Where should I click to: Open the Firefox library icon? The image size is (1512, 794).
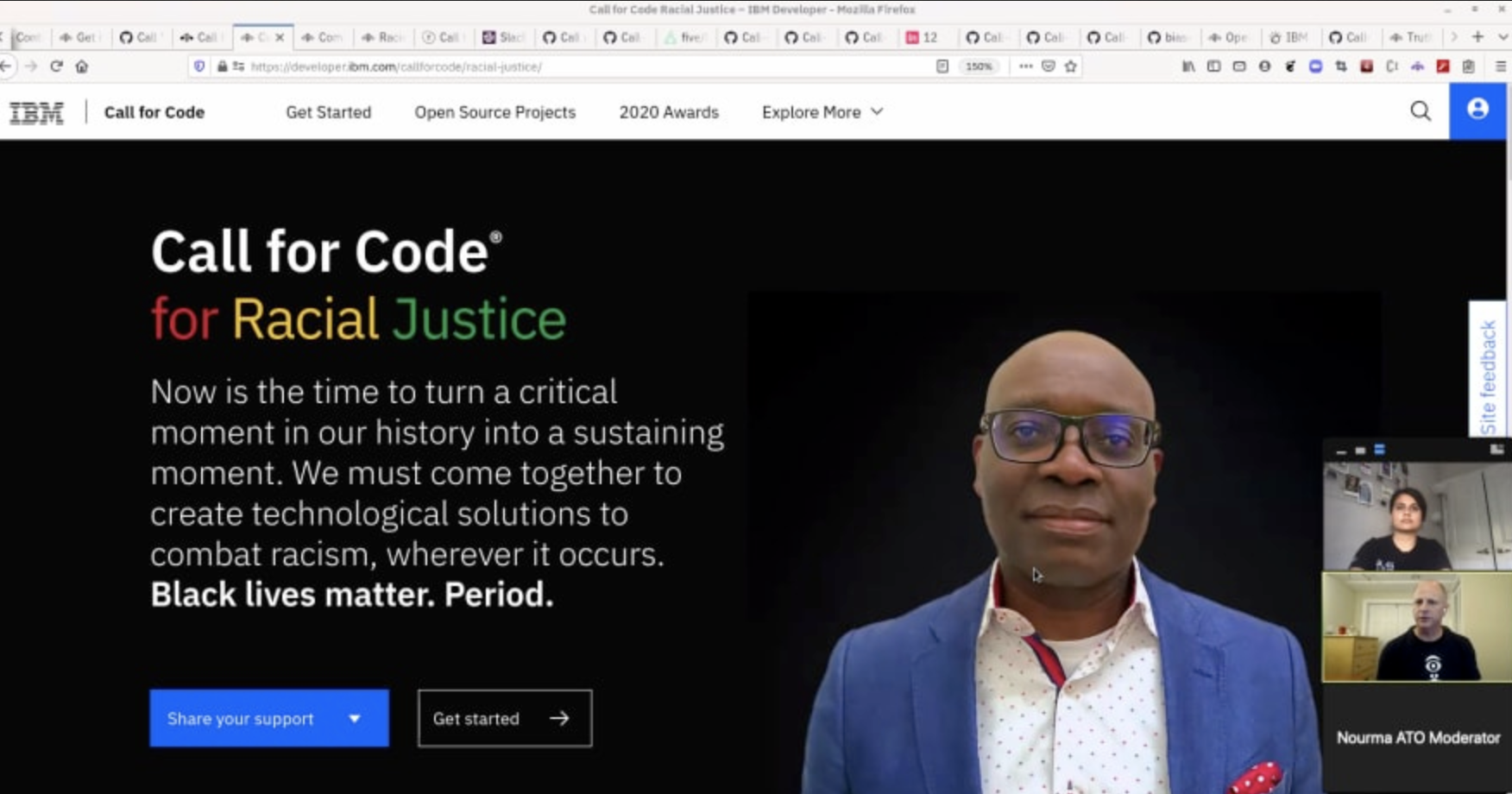pos(1188,66)
